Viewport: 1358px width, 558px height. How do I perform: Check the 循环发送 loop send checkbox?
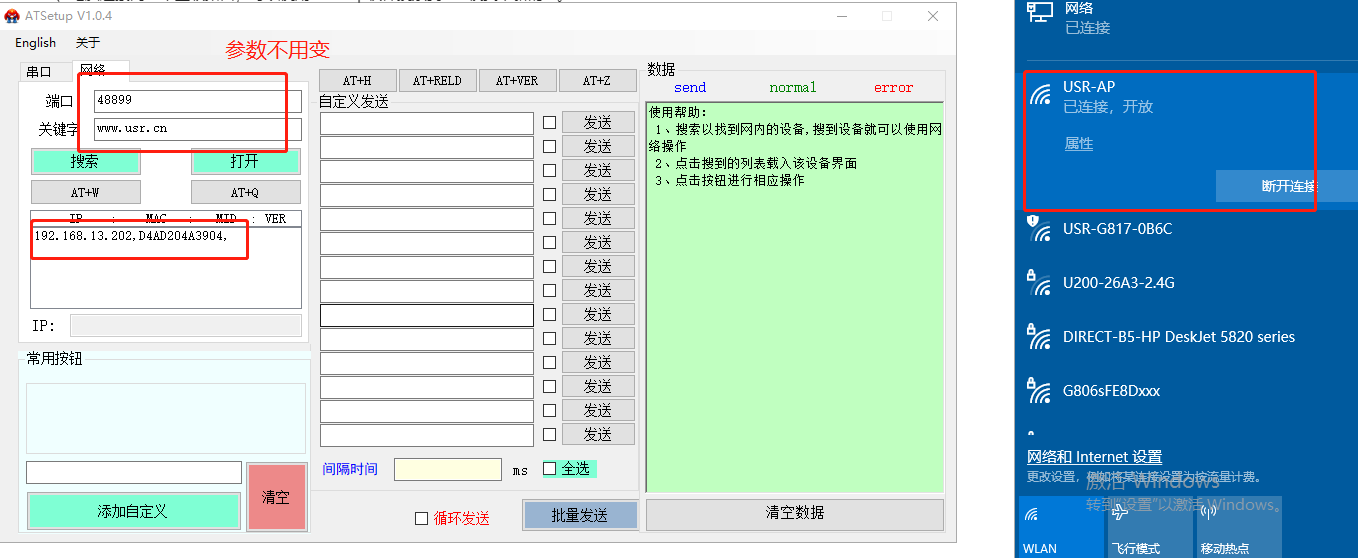pos(421,518)
